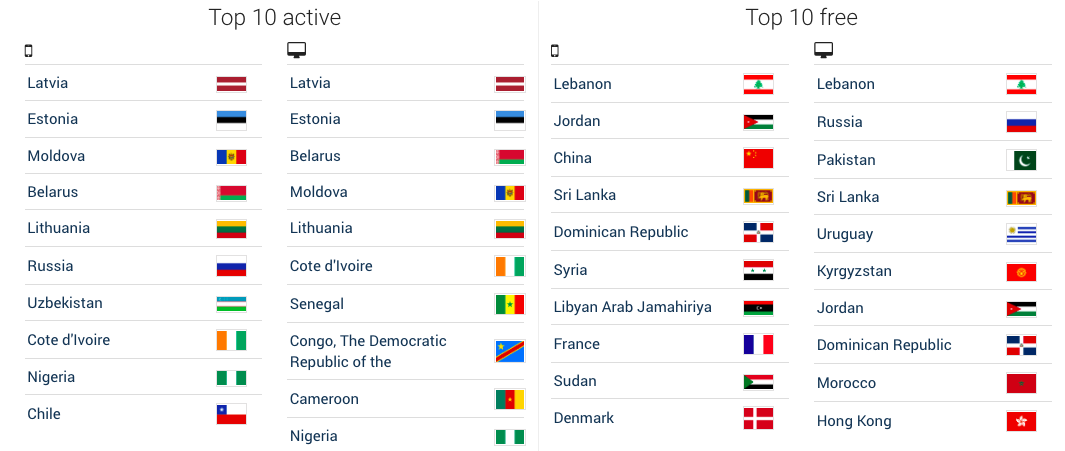Click the Chile flag icon
Image resolution: width=1065 pixels, height=451 pixels.
(x=232, y=414)
